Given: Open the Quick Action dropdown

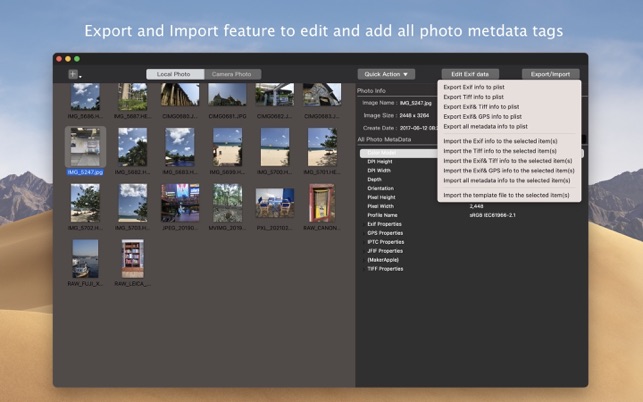Looking at the screenshot, I should (386, 74).
